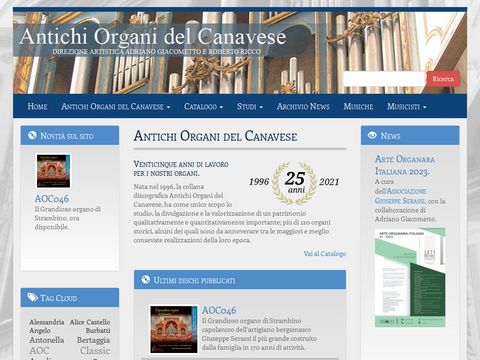480x360 pixels.
Task: Select the Alessandria tag
Action: (x=47, y=322)
